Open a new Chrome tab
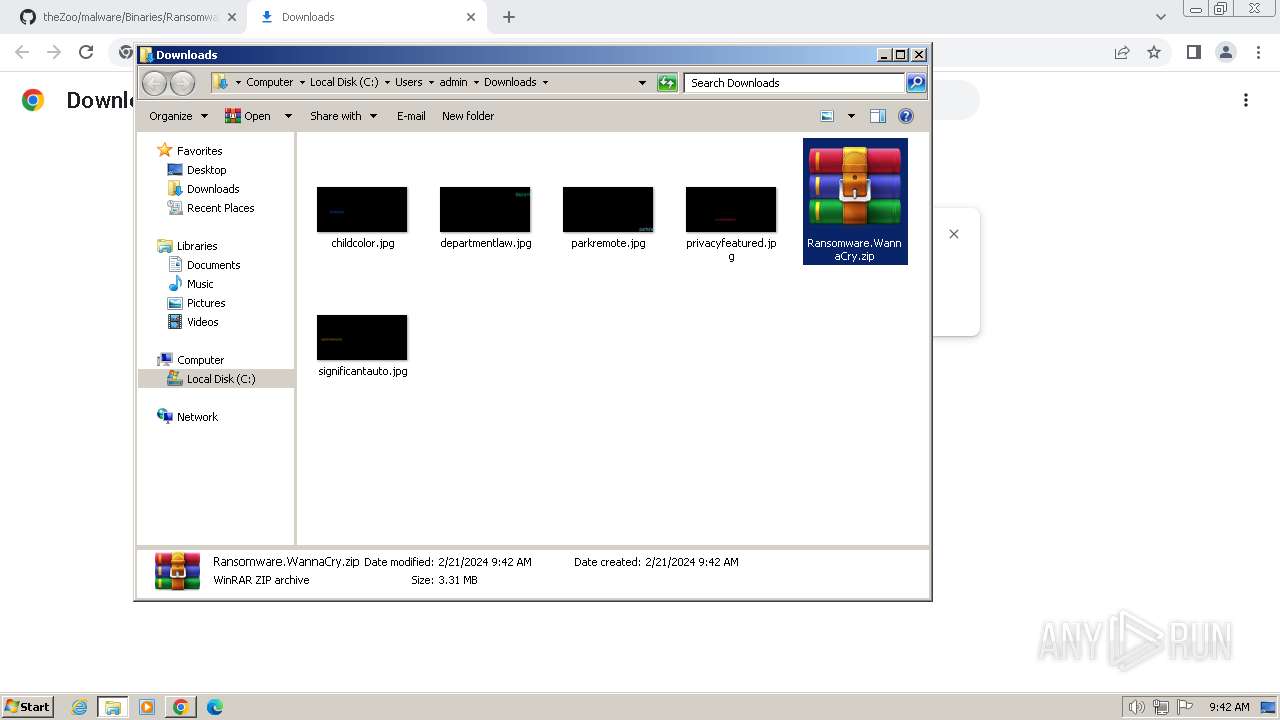This screenshot has height=720, width=1280. [509, 17]
